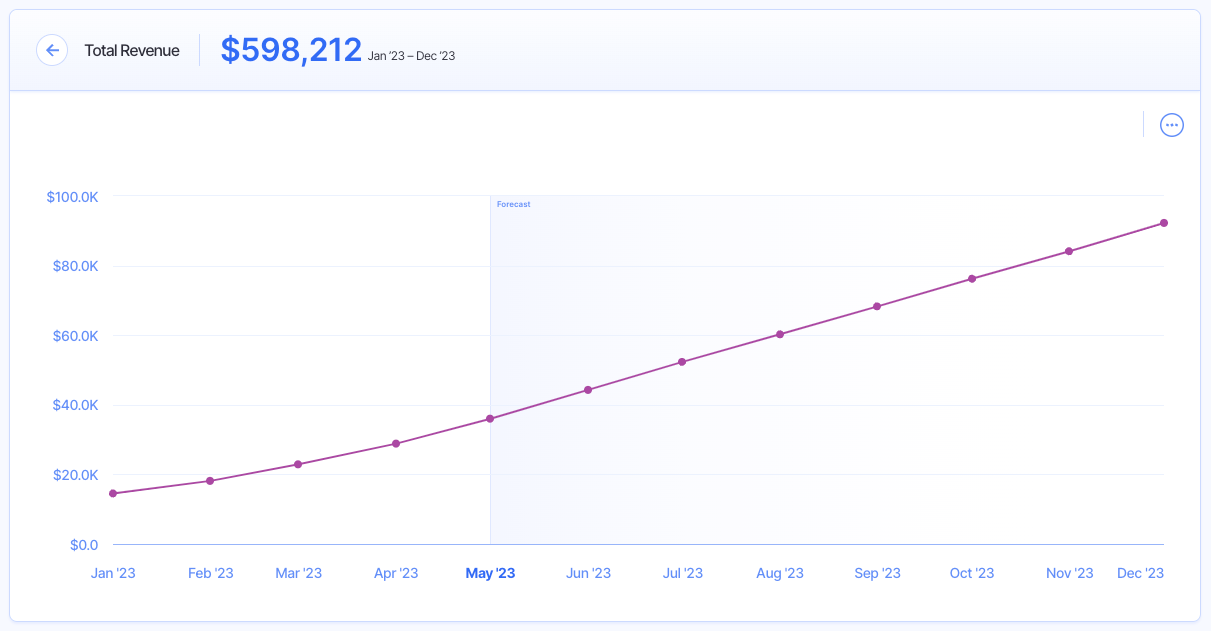Click the May '23 data point at forecast start

pyautogui.click(x=490, y=418)
